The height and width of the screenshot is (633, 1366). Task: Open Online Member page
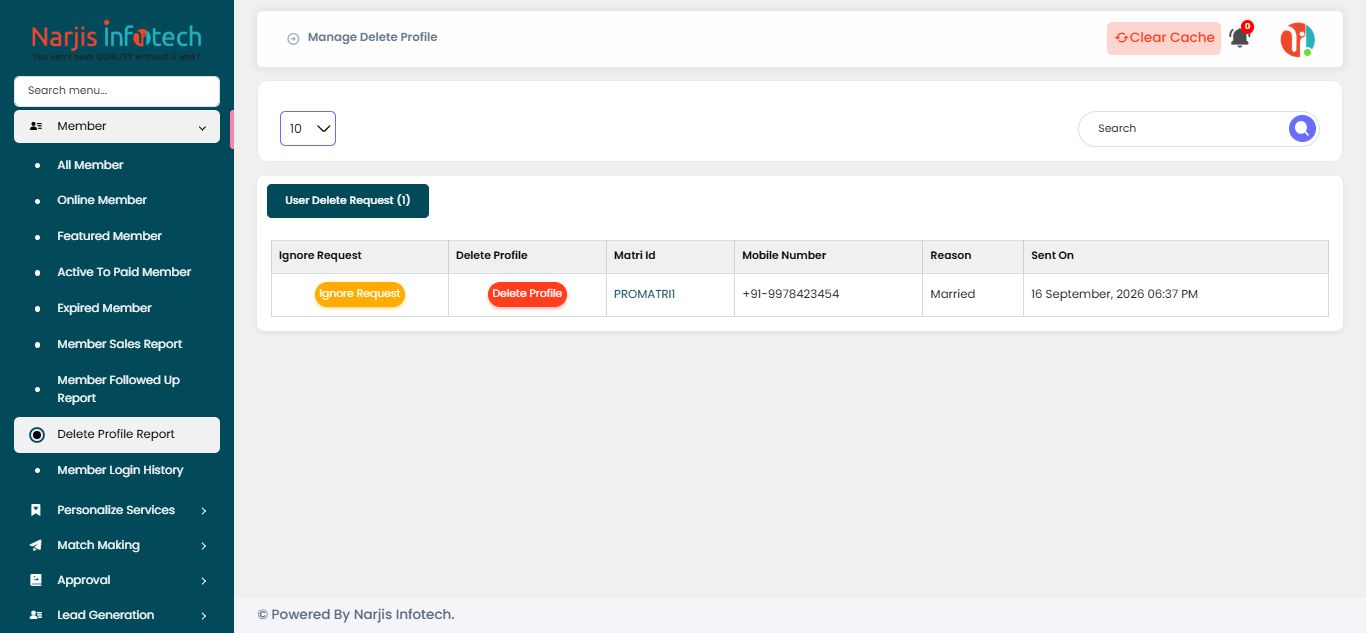click(102, 200)
